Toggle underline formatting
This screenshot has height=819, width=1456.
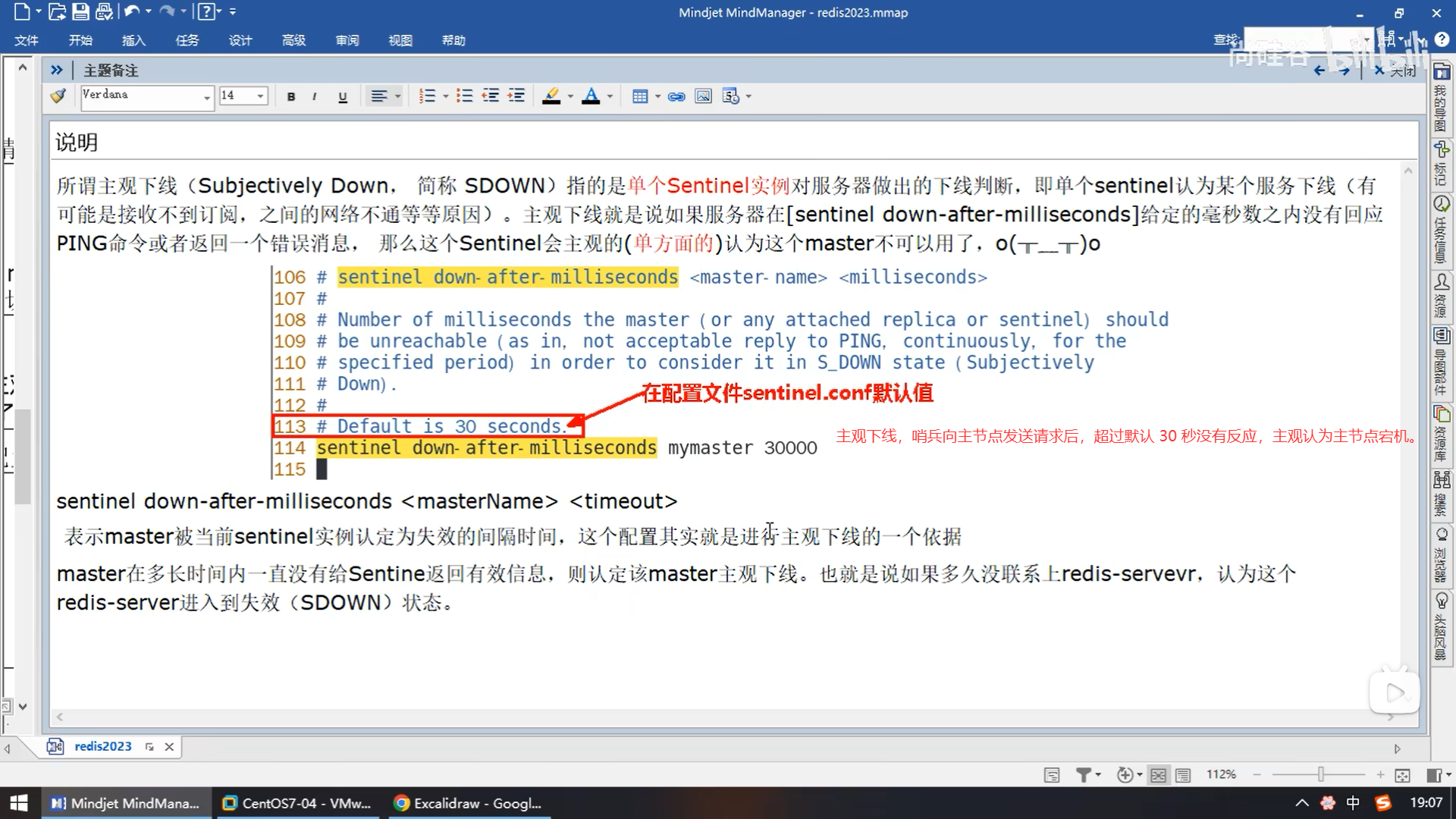[343, 96]
